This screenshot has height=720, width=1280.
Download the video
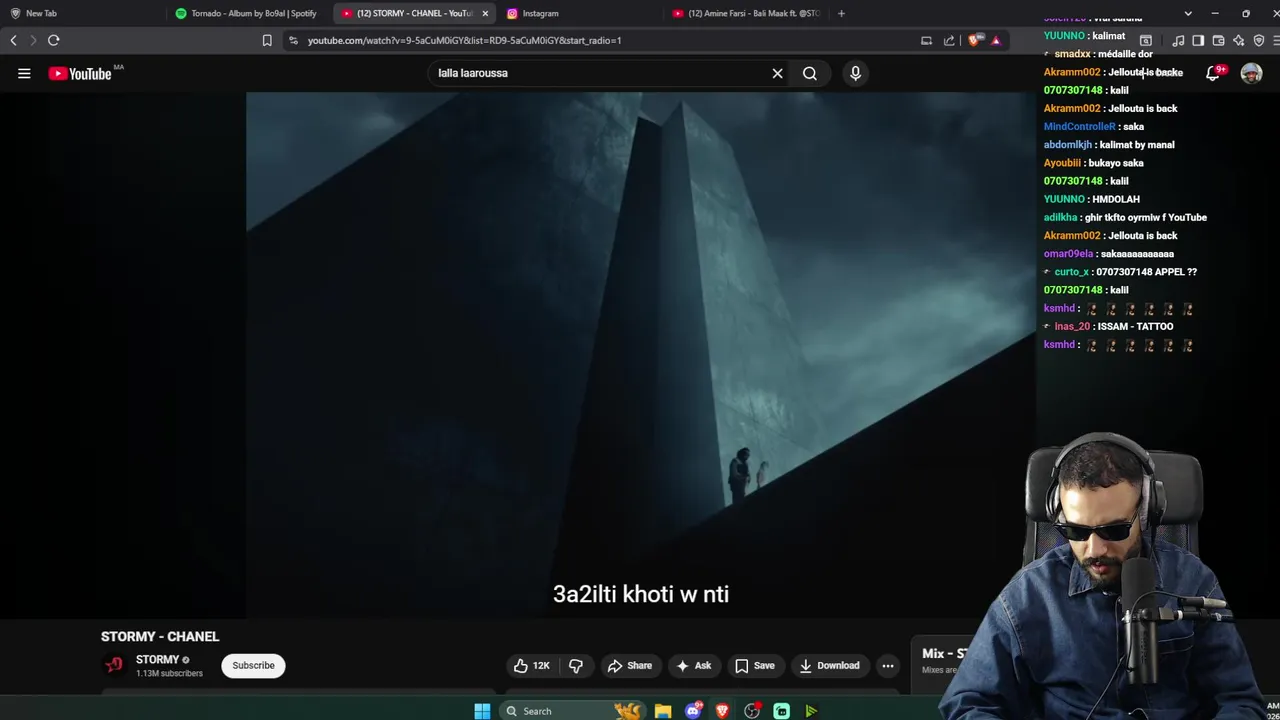(829, 666)
